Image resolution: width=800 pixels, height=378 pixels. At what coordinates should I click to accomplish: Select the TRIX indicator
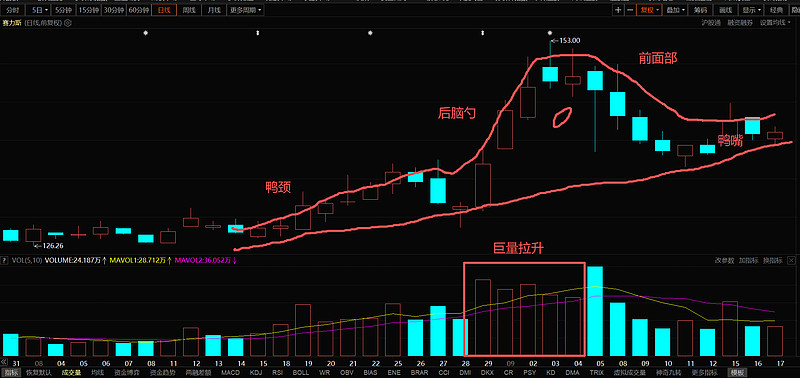[x=596, y=373]
